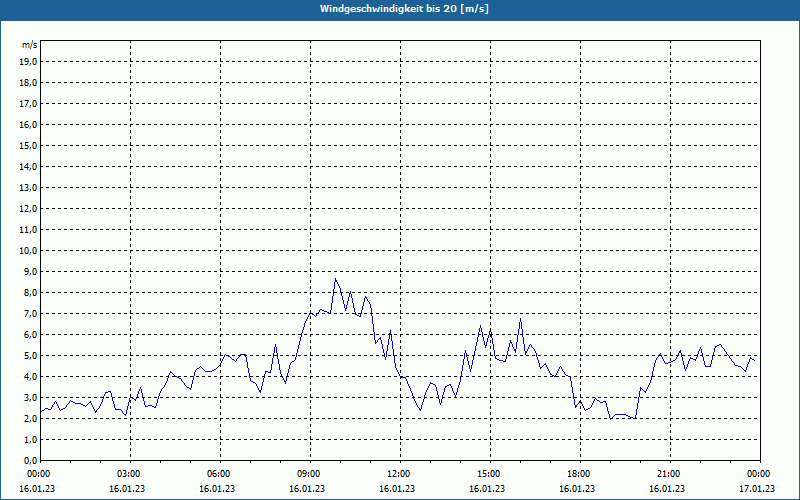Click the 17,0 y-axis label
The height and width of the screenshot is (500, 800).
pyautogui.click(x=28, y=104)
